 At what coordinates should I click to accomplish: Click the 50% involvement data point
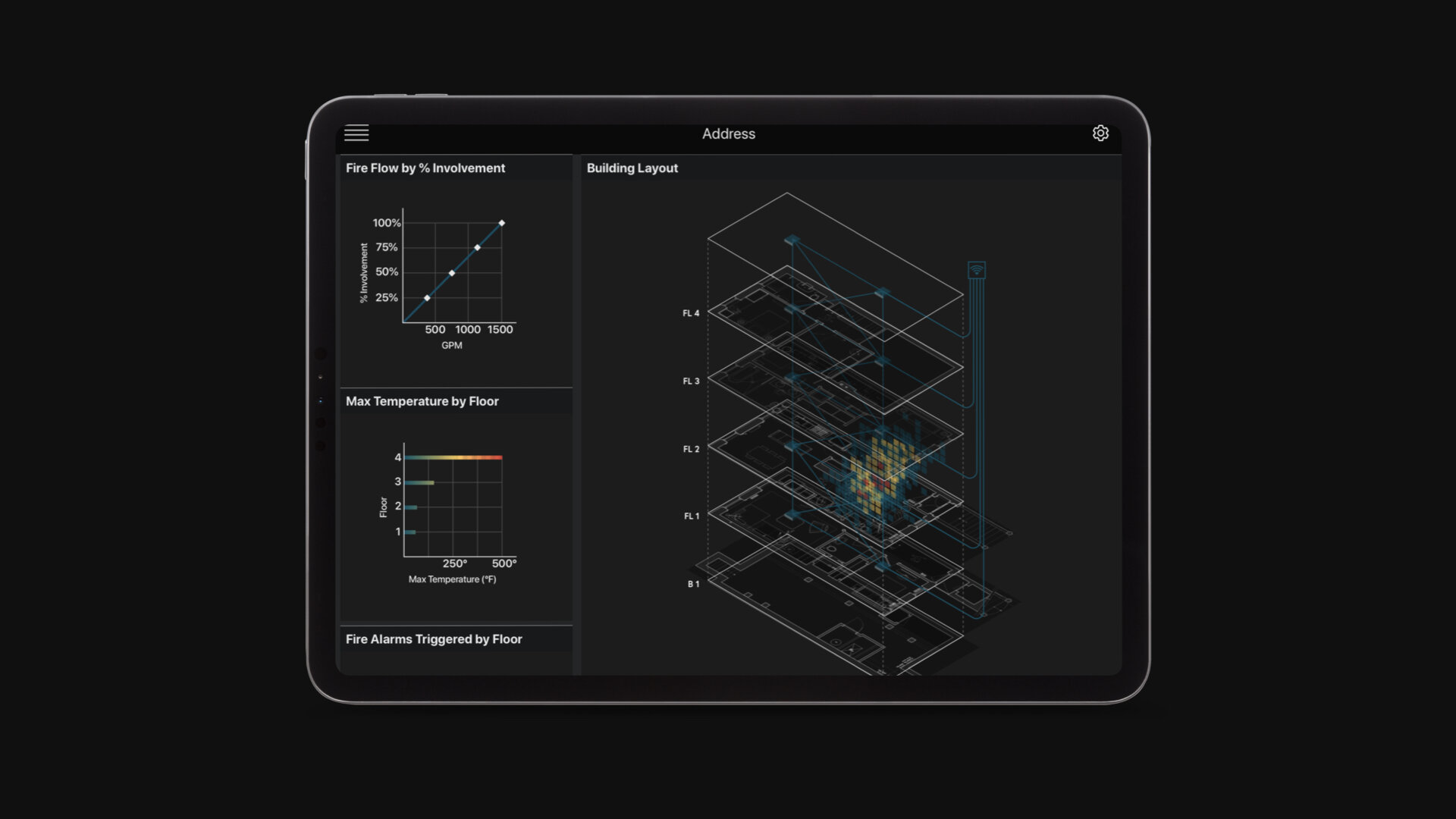[x=452, y=273]
